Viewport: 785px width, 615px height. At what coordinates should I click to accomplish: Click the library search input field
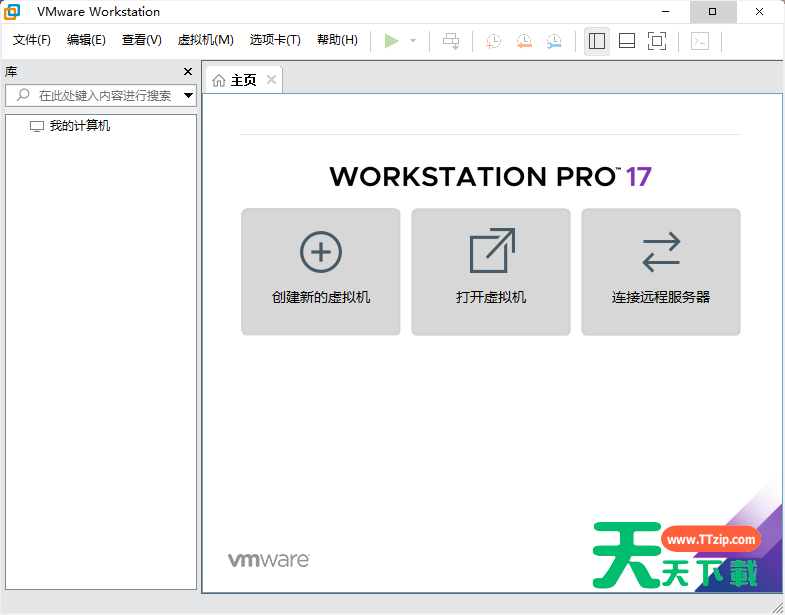[101, 95]
